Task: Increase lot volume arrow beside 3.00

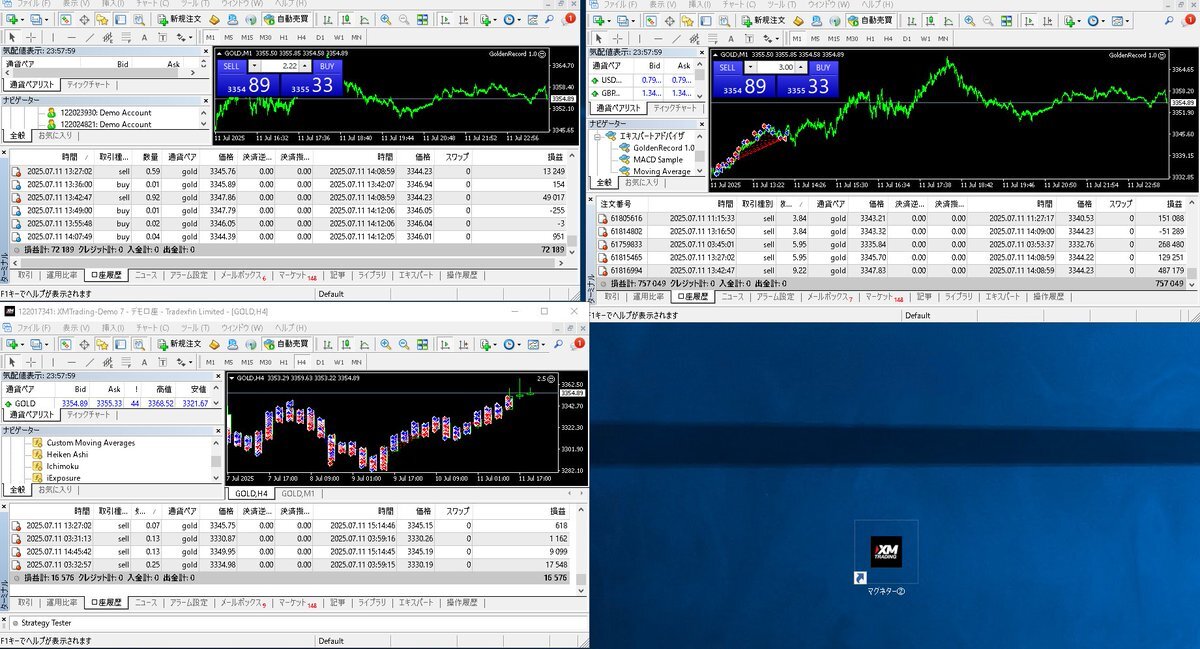Action: tap(801, 67)
